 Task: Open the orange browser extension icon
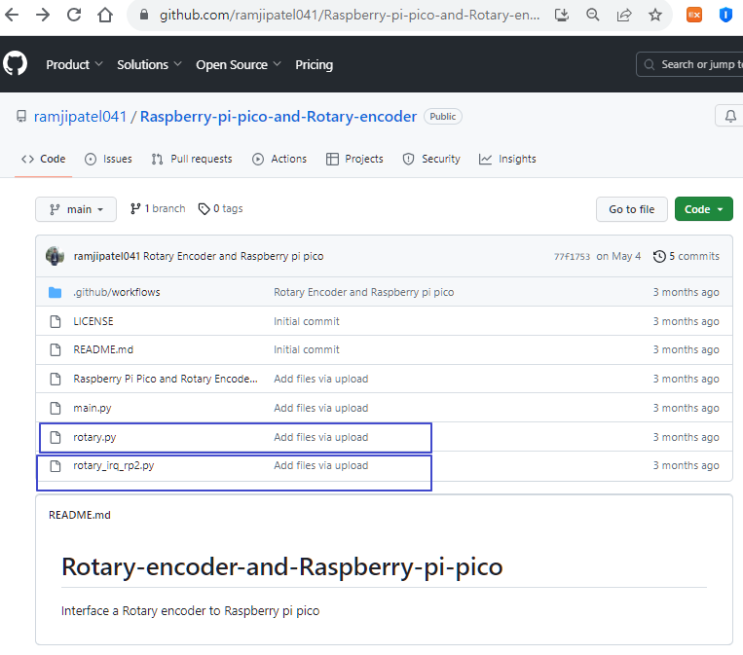coord(694,15)
